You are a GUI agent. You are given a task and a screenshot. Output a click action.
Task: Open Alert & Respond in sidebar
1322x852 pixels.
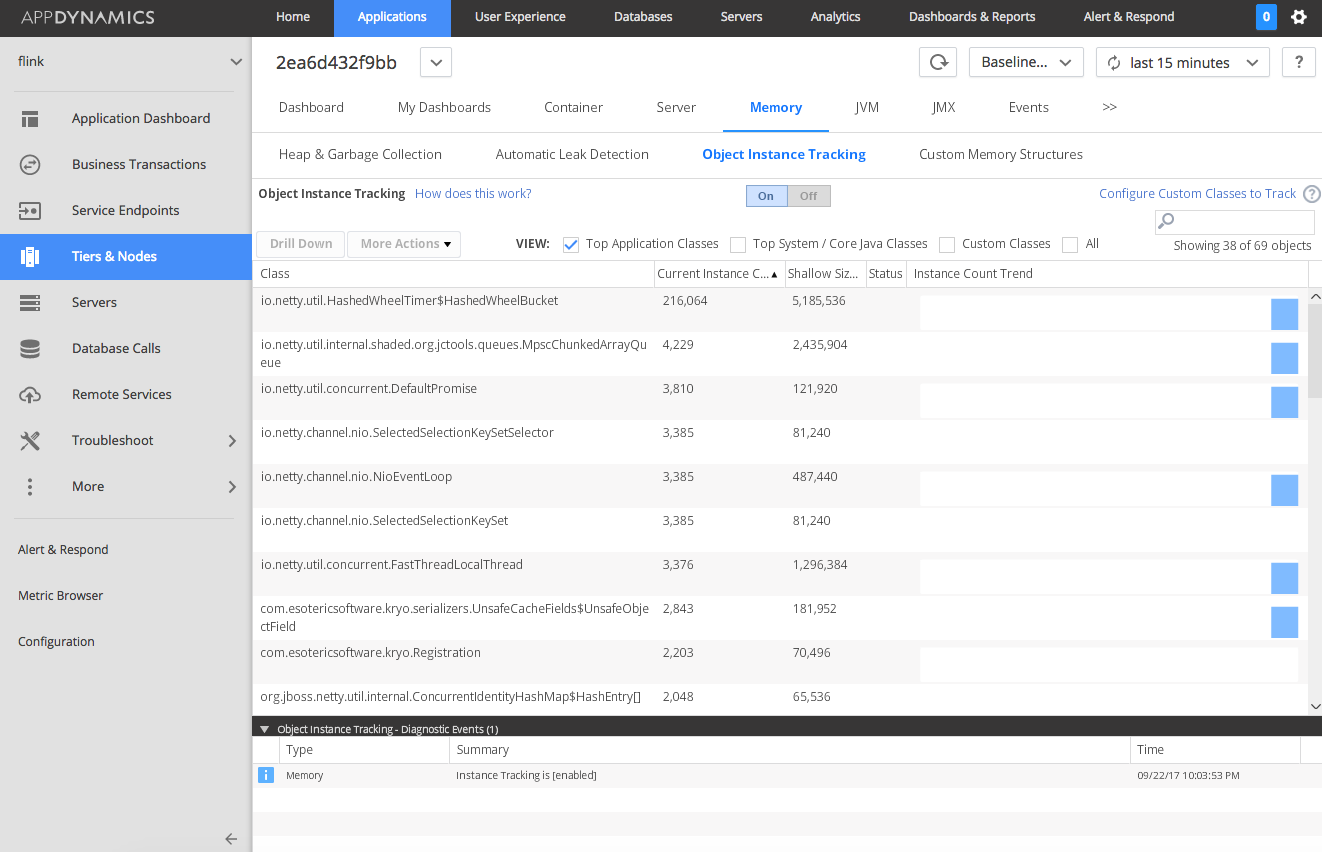pyautogui.click(x=63, y=550)
